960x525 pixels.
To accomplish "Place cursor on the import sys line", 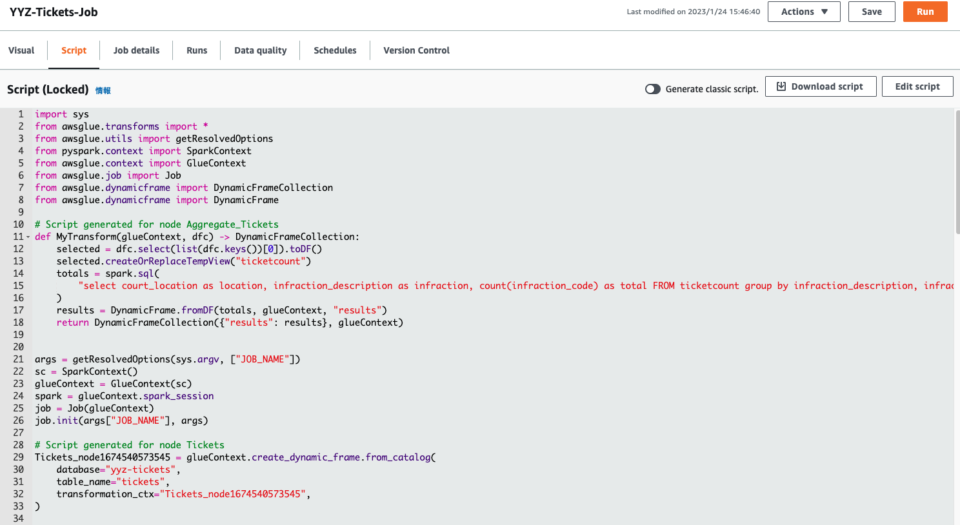I will click(62, 114).
